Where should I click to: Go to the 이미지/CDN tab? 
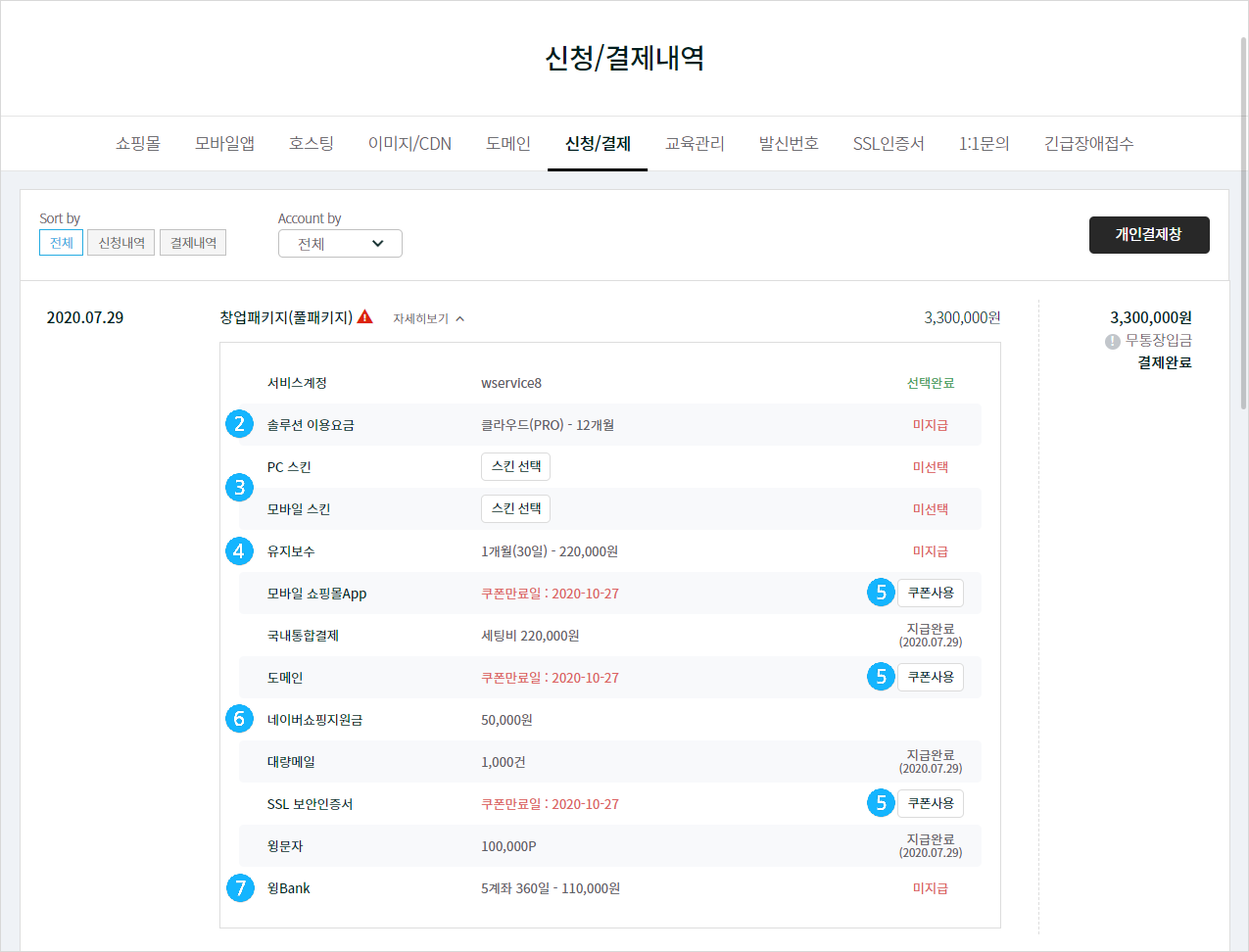tap(409, 144)
